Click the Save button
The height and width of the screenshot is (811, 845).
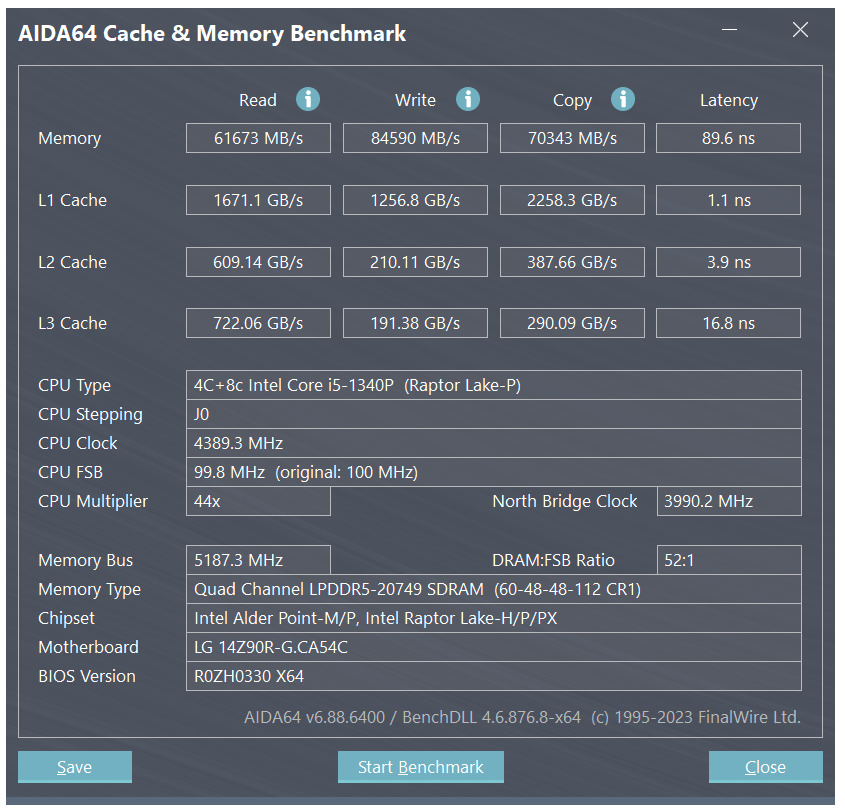[x=75, y=767]
